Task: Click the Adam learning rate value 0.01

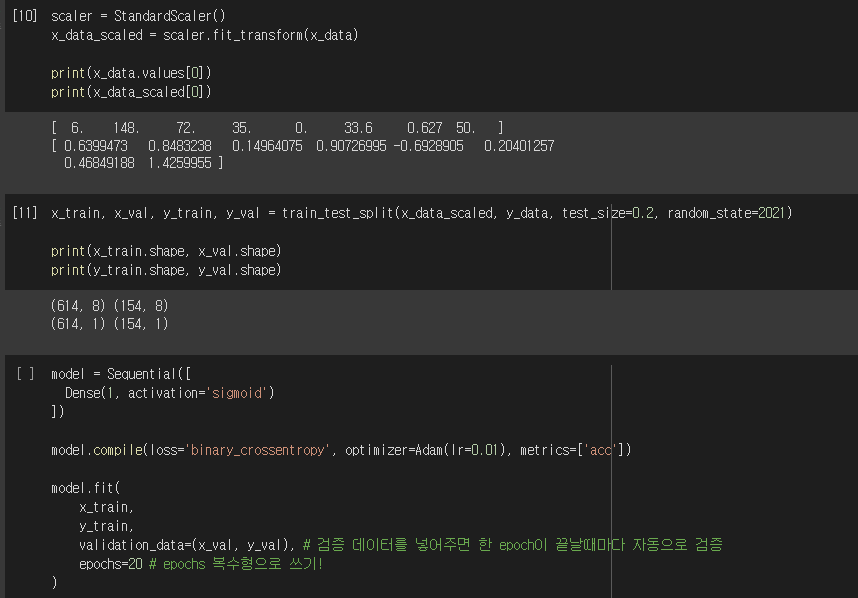Action: click(x=485, y=450)
